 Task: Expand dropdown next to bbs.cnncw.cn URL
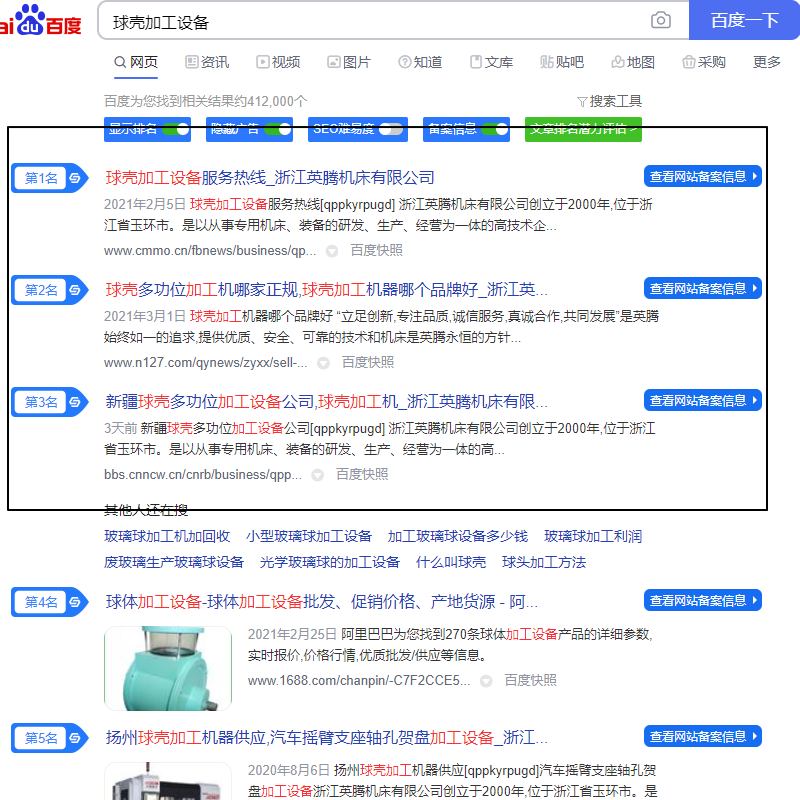pyautogui.click(x=317, y=476)
